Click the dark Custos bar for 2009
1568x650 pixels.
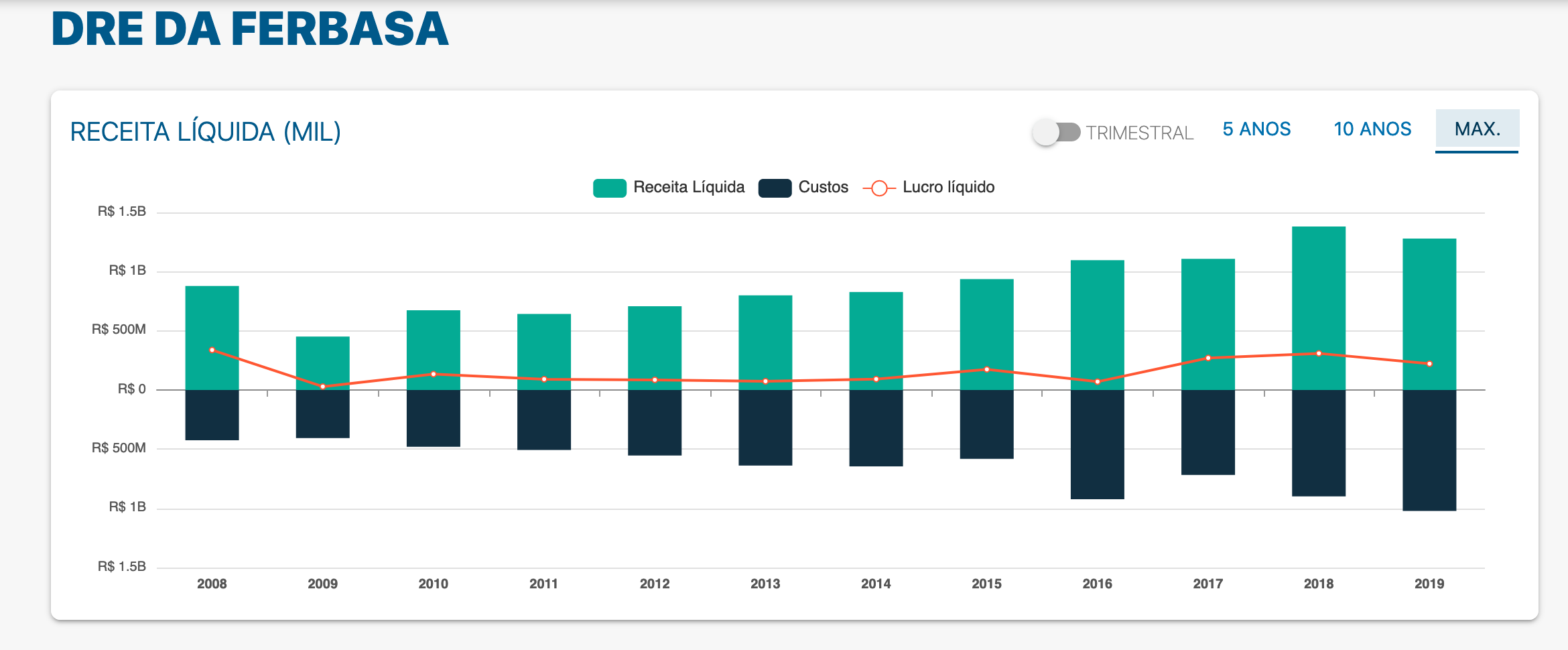point(323,414)
